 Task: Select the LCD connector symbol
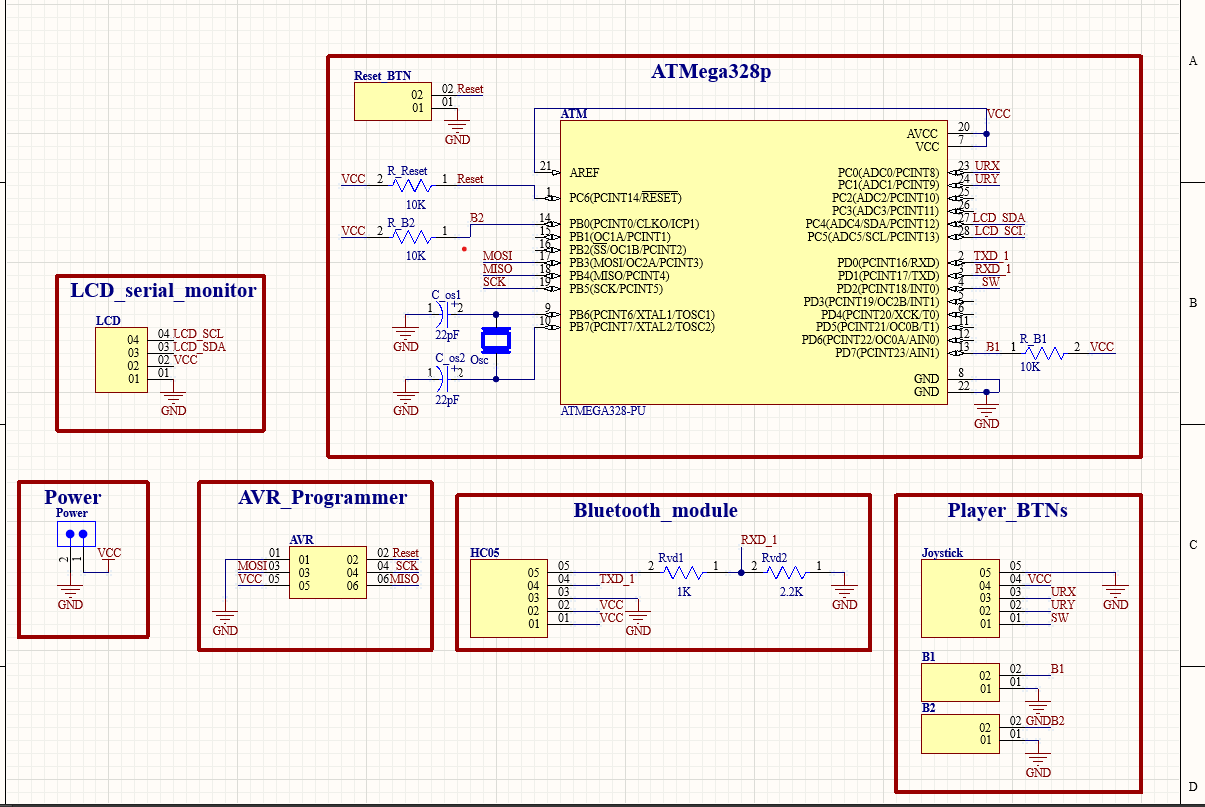click(120, 358)
